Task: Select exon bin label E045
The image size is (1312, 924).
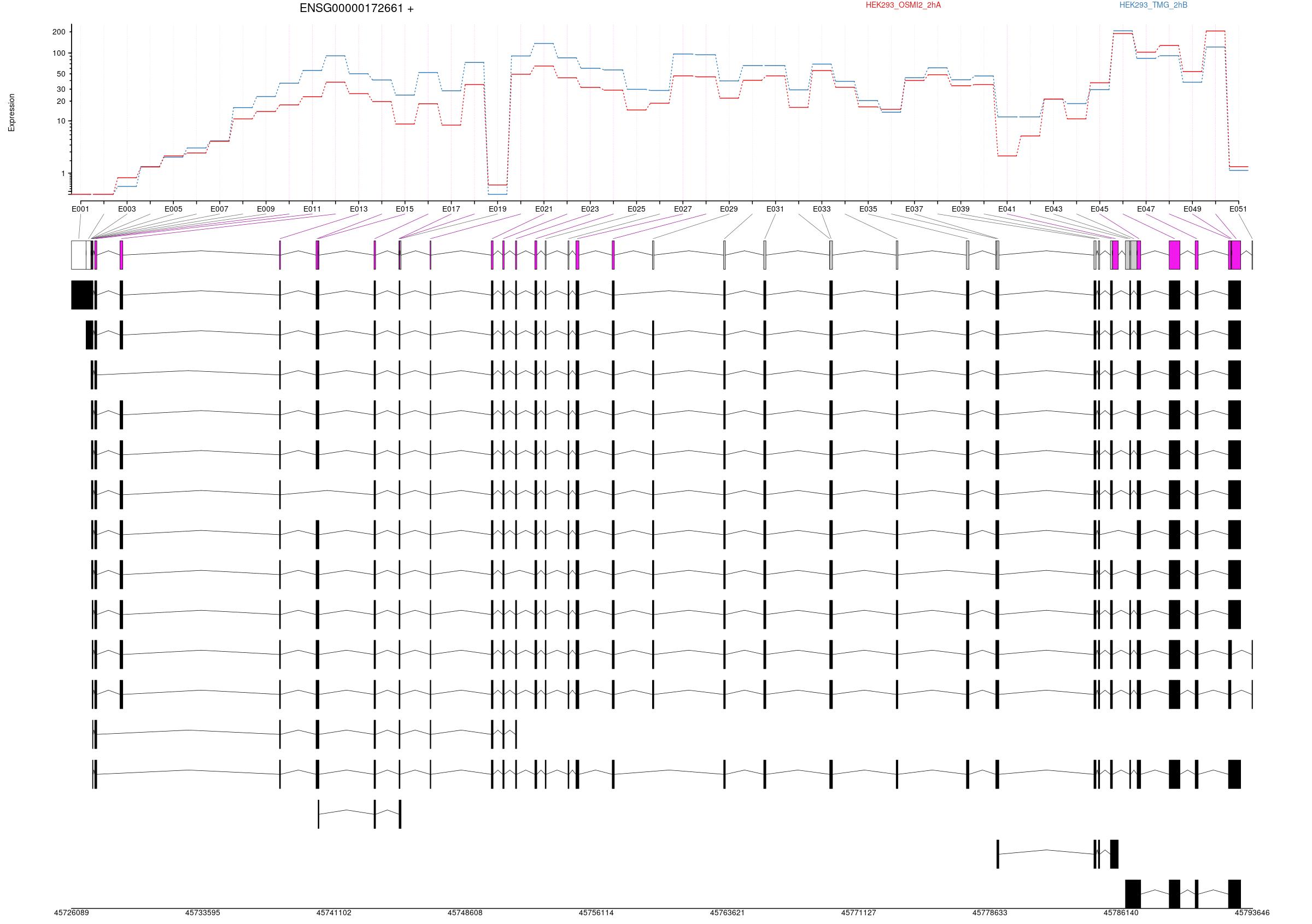Action: coord(1099,209)
